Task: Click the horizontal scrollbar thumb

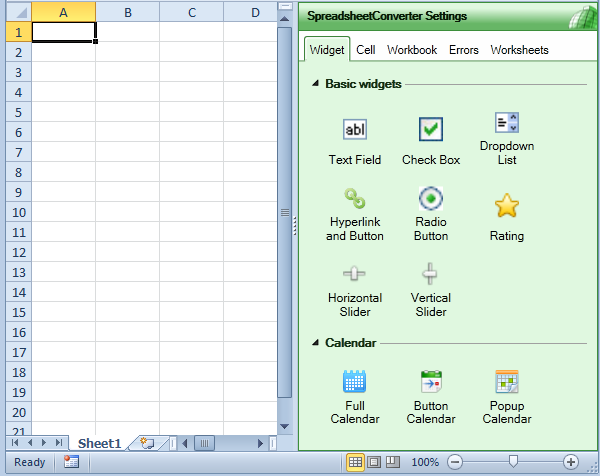Action: point(204,443)
